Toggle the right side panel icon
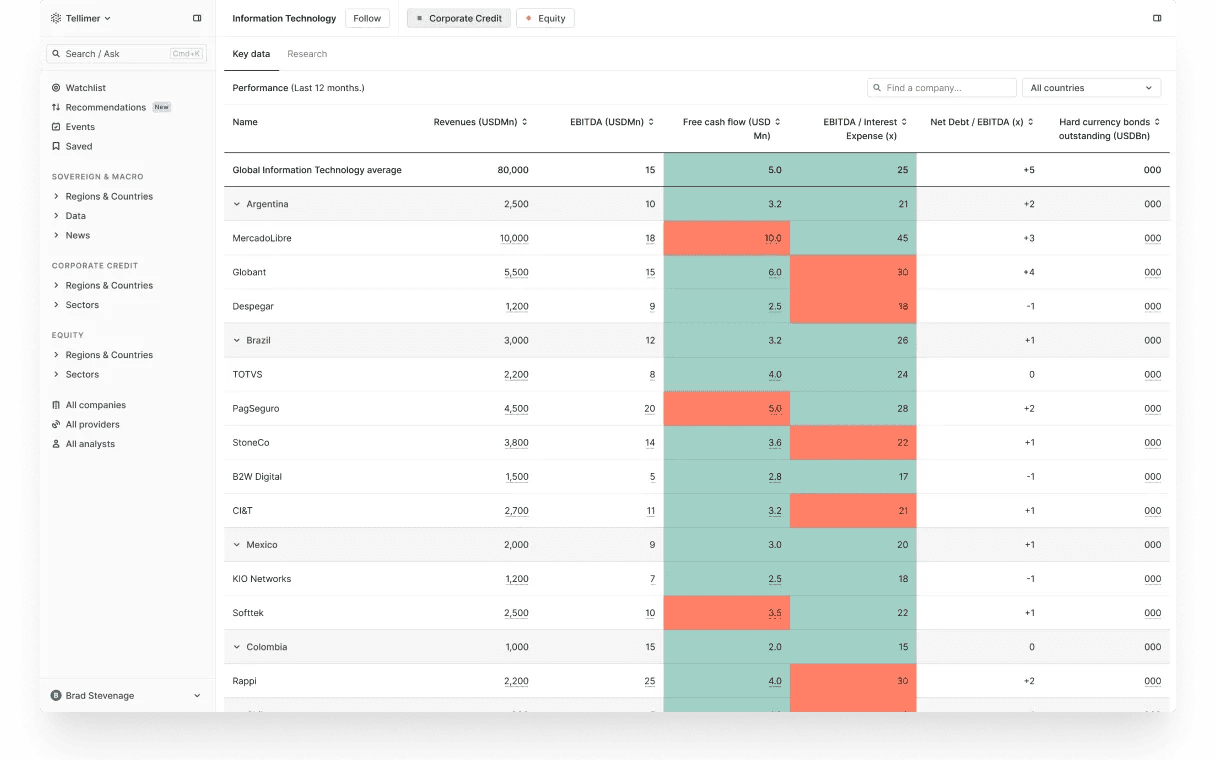The height and width of the screenshot is (760, 1216). (1157, 18)
